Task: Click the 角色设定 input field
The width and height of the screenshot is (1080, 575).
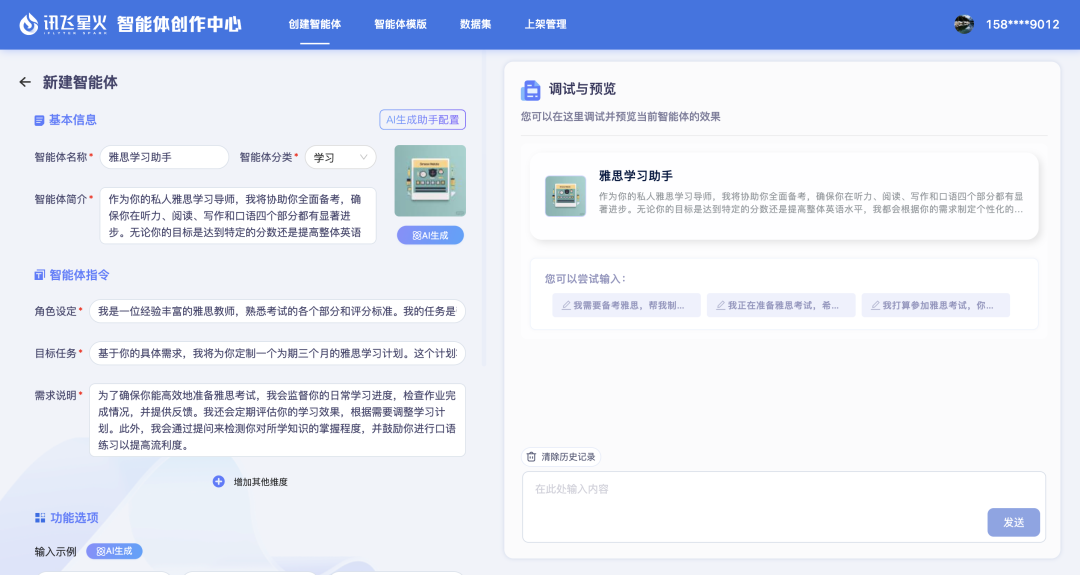Action: point(277,311)
